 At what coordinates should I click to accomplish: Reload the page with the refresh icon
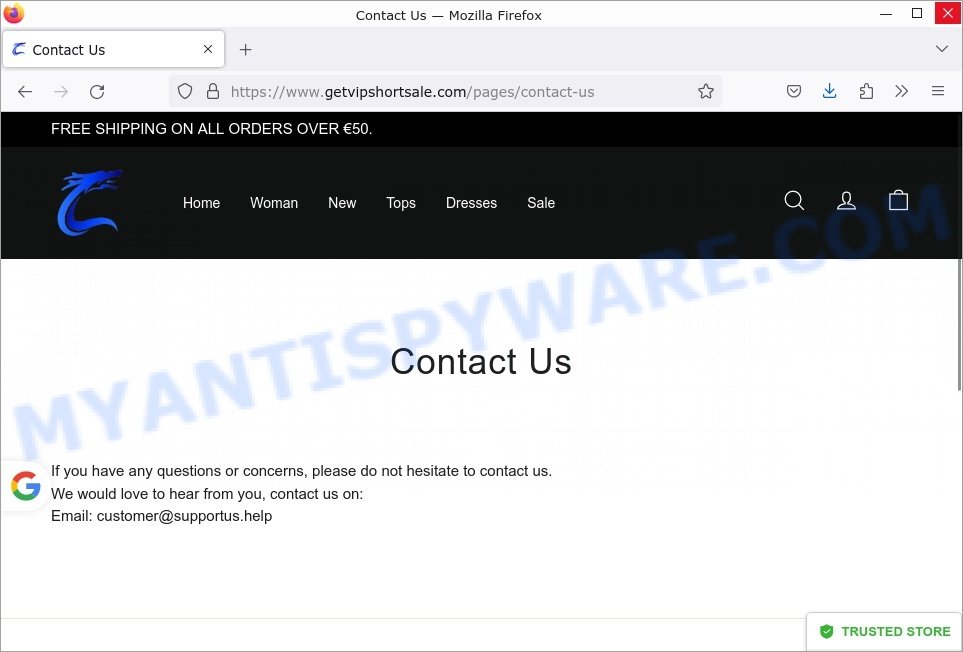(x=97, y=91)
